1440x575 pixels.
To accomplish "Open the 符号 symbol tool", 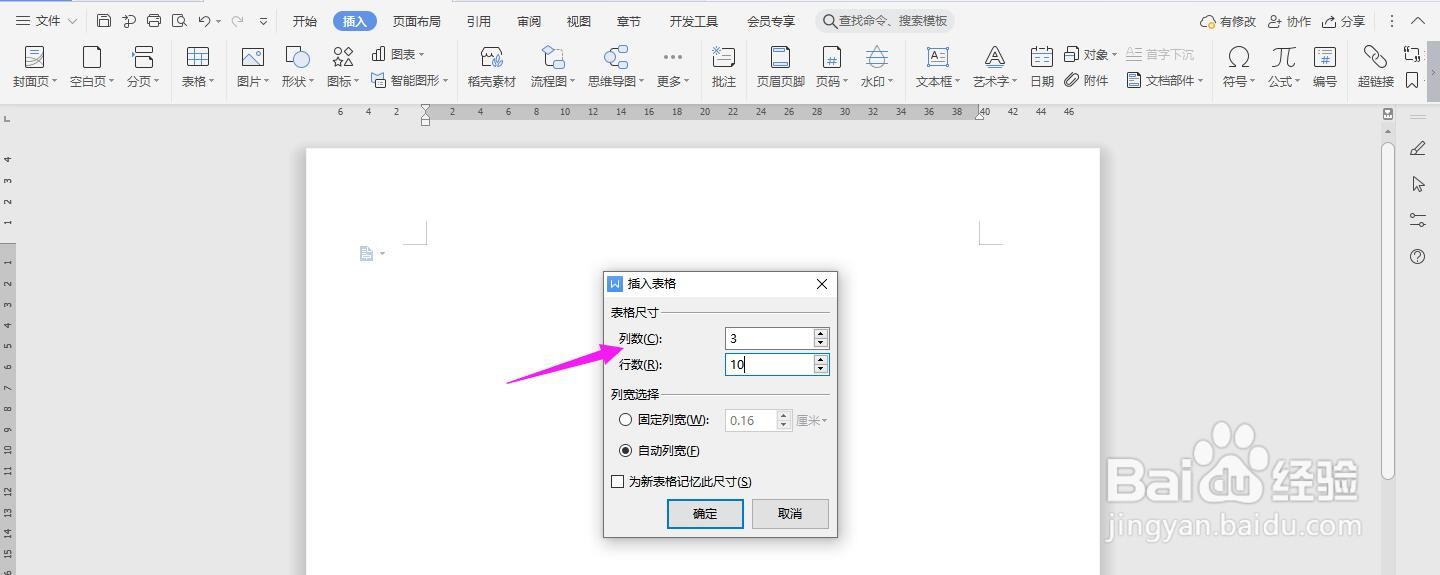I will coord(1239,67).
